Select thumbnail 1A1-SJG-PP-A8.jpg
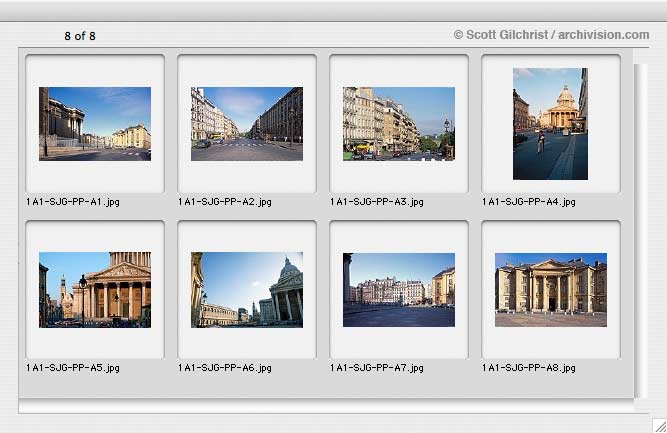The width and height of the screenshot is (667, 433). tap(551, 290)
